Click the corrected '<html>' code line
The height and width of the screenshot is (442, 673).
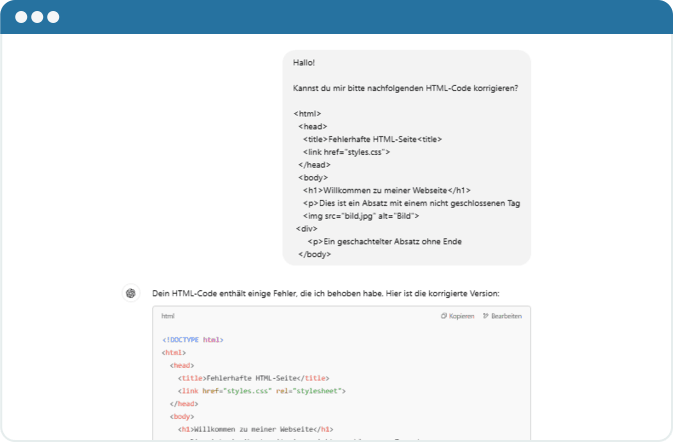[174, 353]
